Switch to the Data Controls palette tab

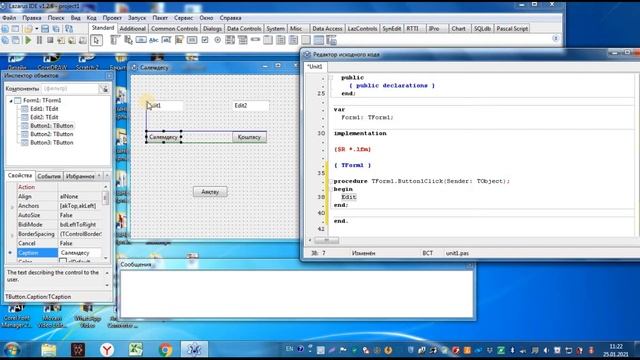pyautogui.click(x=244, y=29)
